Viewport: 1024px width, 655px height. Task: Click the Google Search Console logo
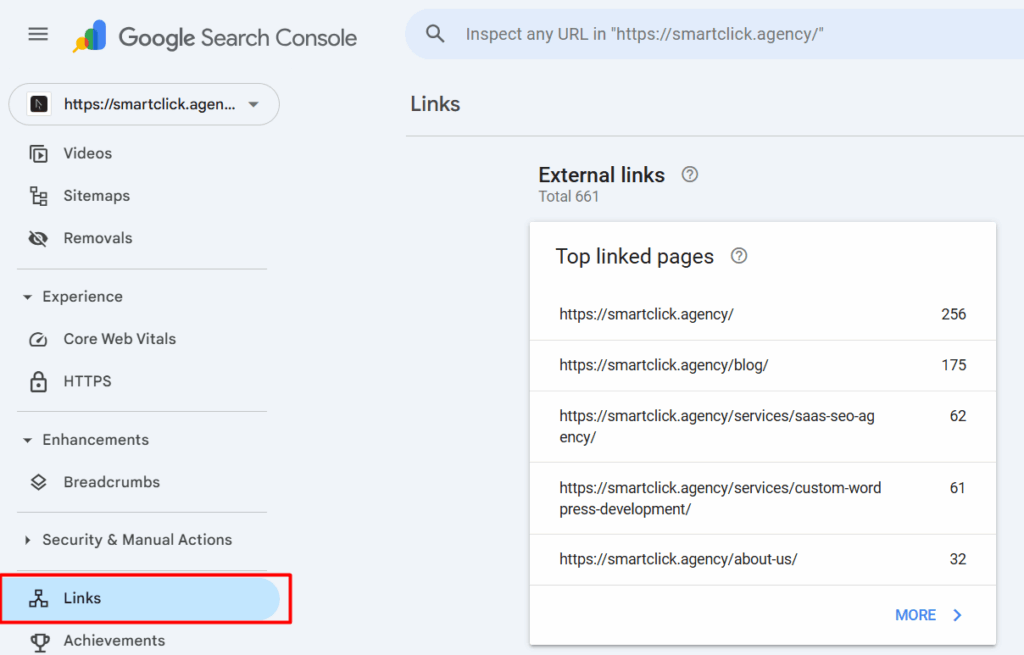tap(215, 37)
